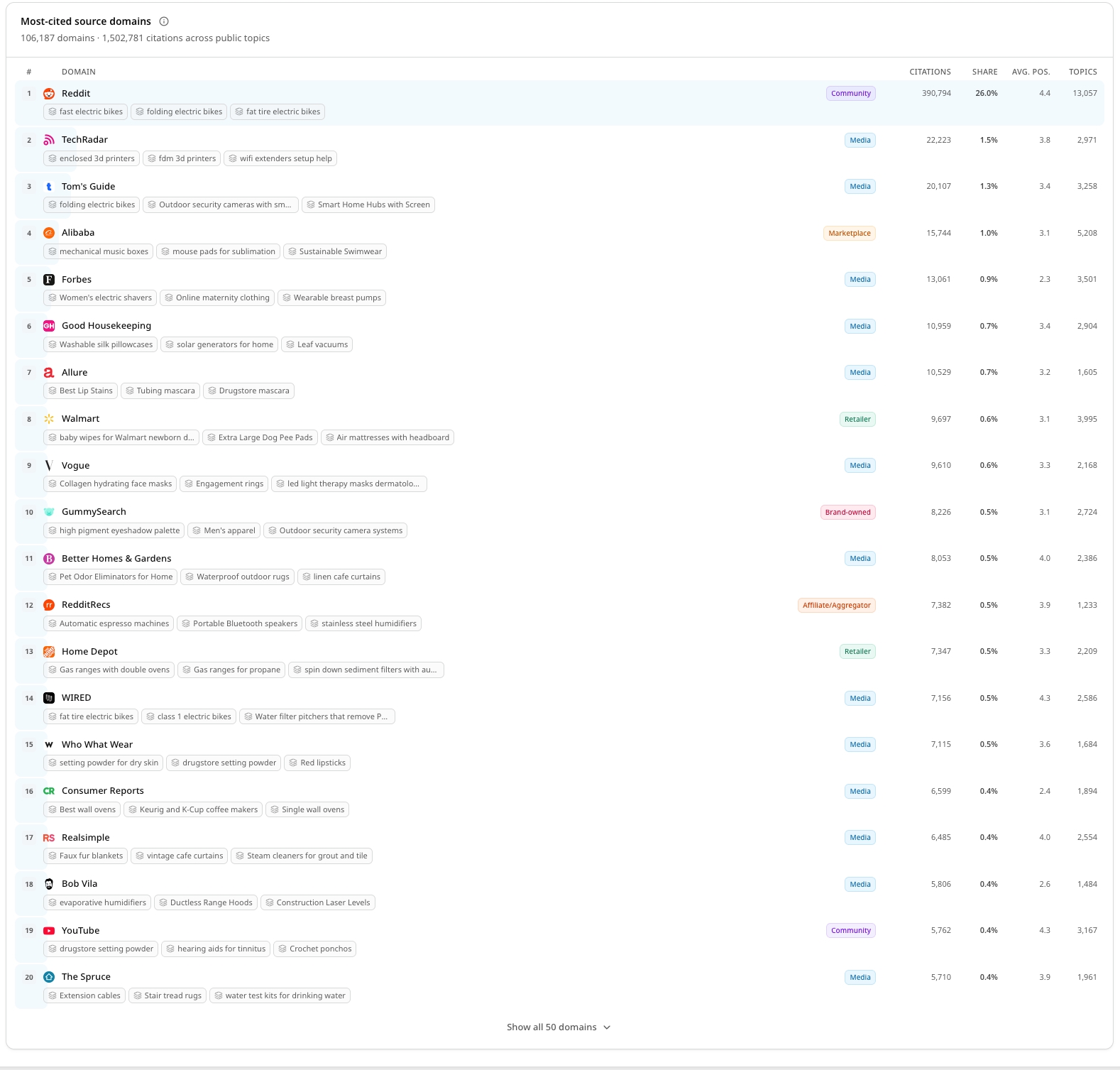
Task: Click the chevron next to Show all 50 domains
Action: [607, 1027]
